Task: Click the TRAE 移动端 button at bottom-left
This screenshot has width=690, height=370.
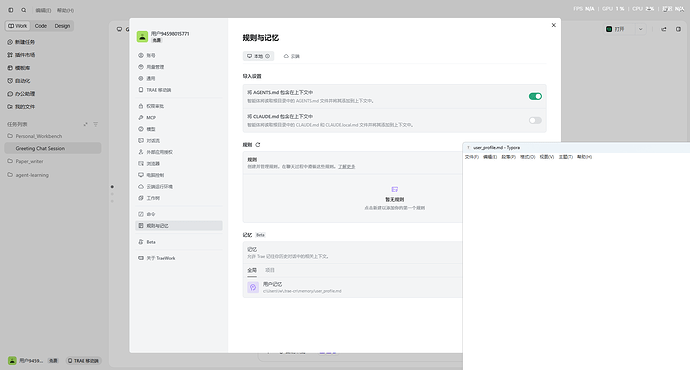Action: (83, 361)
